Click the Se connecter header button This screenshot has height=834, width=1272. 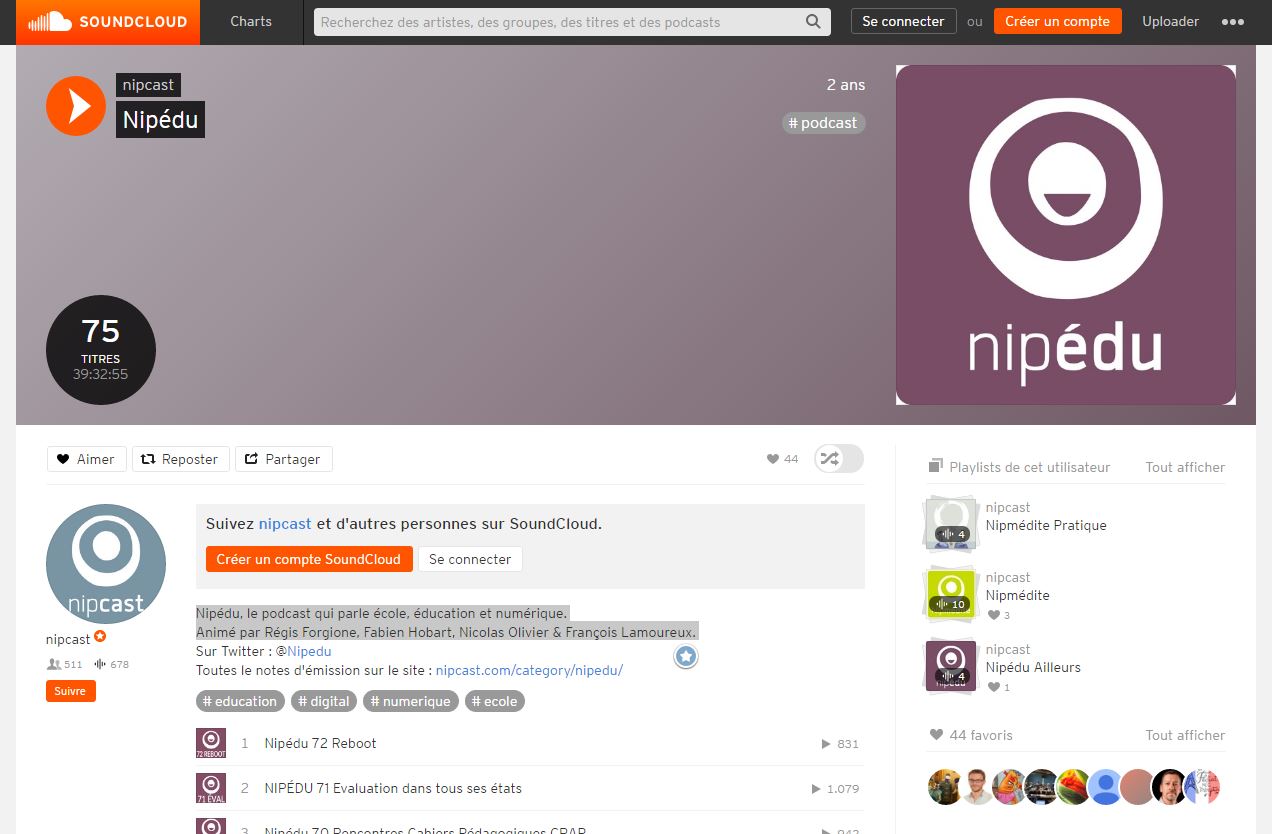[904, 22]
